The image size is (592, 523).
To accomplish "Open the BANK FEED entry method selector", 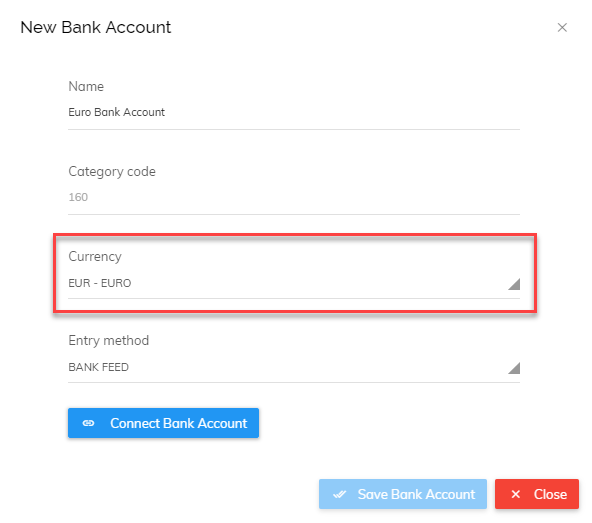I will [x=294, y=367].
